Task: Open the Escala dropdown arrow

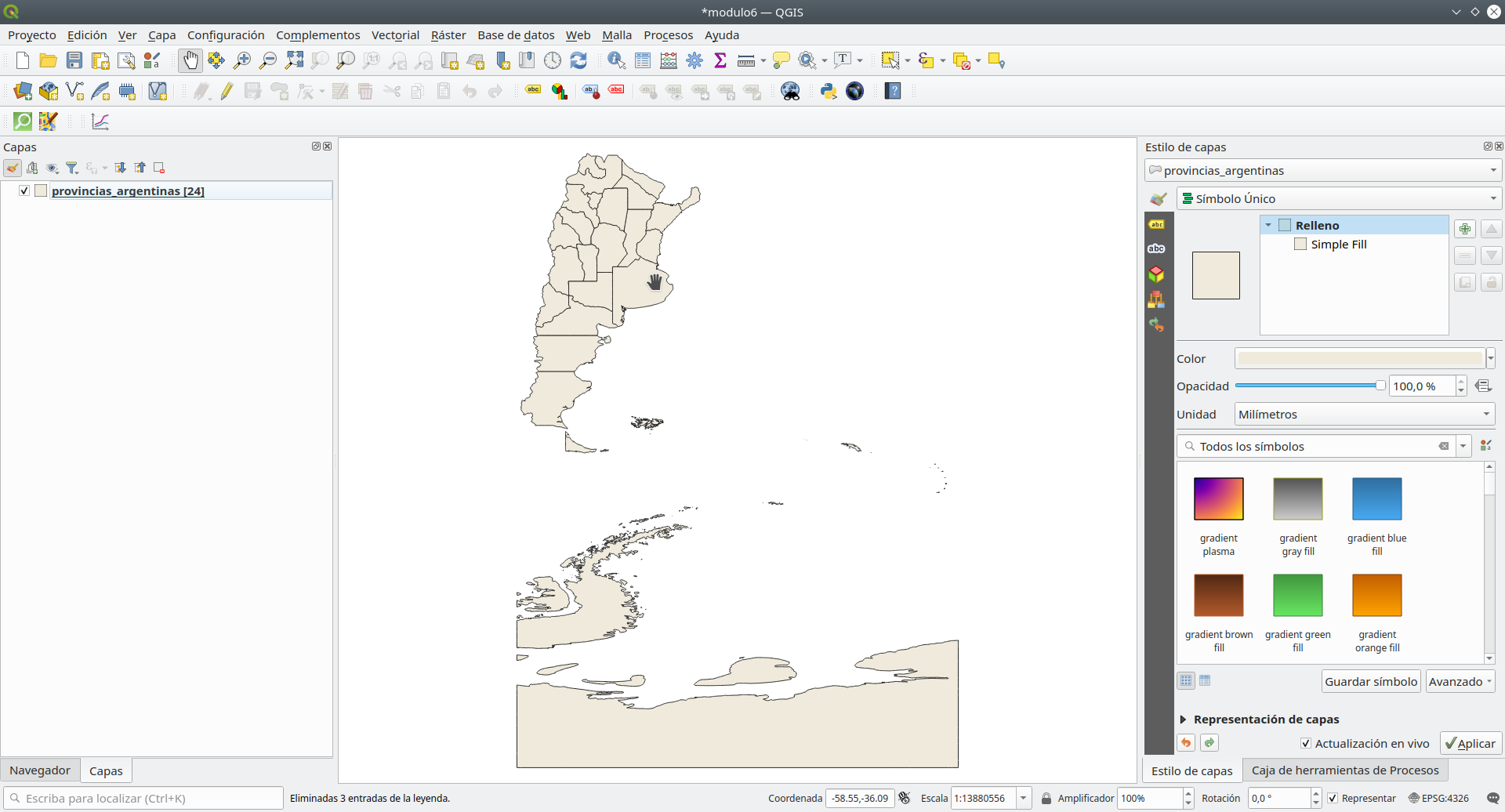Action: (x=1023, y=798)
